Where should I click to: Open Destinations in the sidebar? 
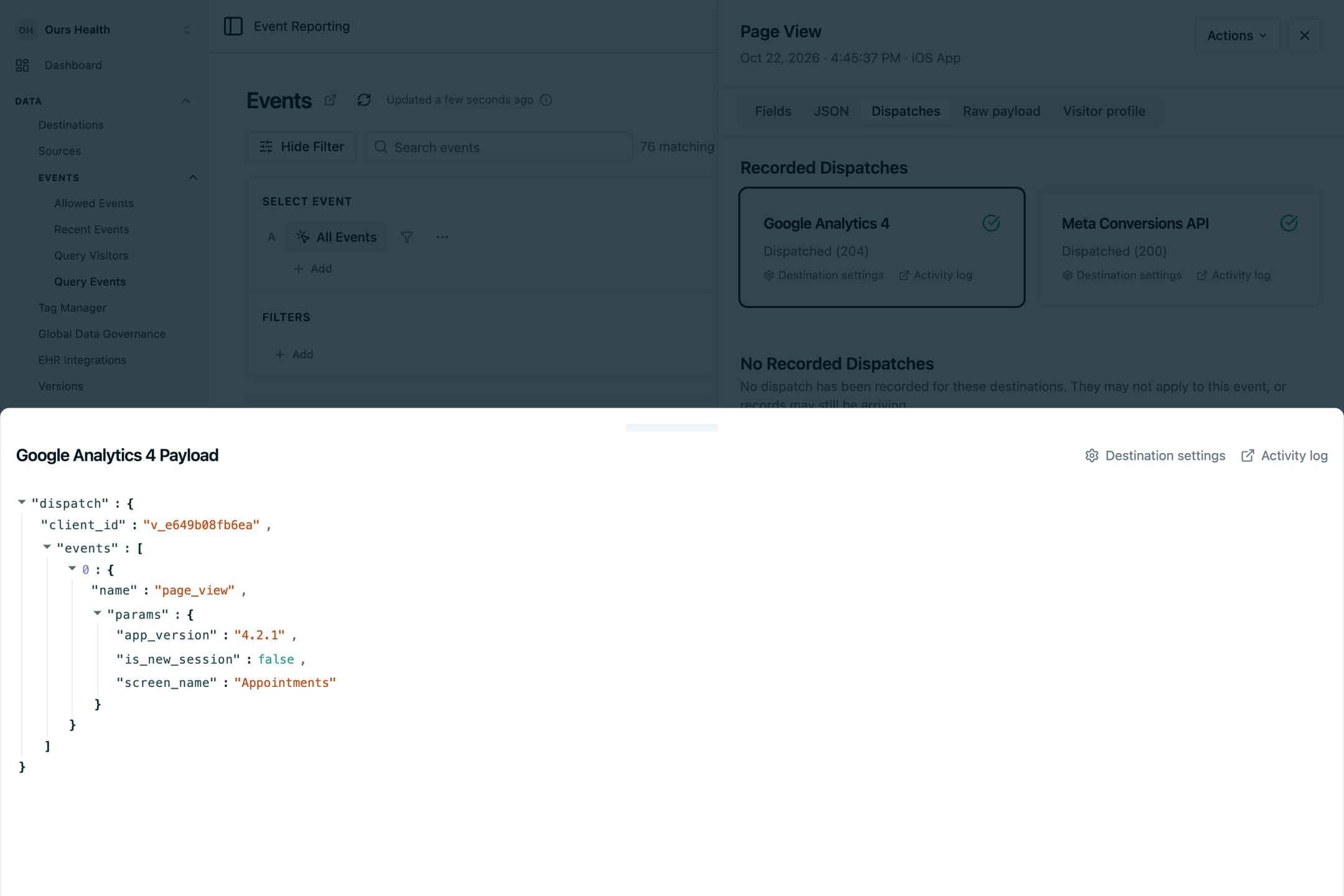point(71,125)
